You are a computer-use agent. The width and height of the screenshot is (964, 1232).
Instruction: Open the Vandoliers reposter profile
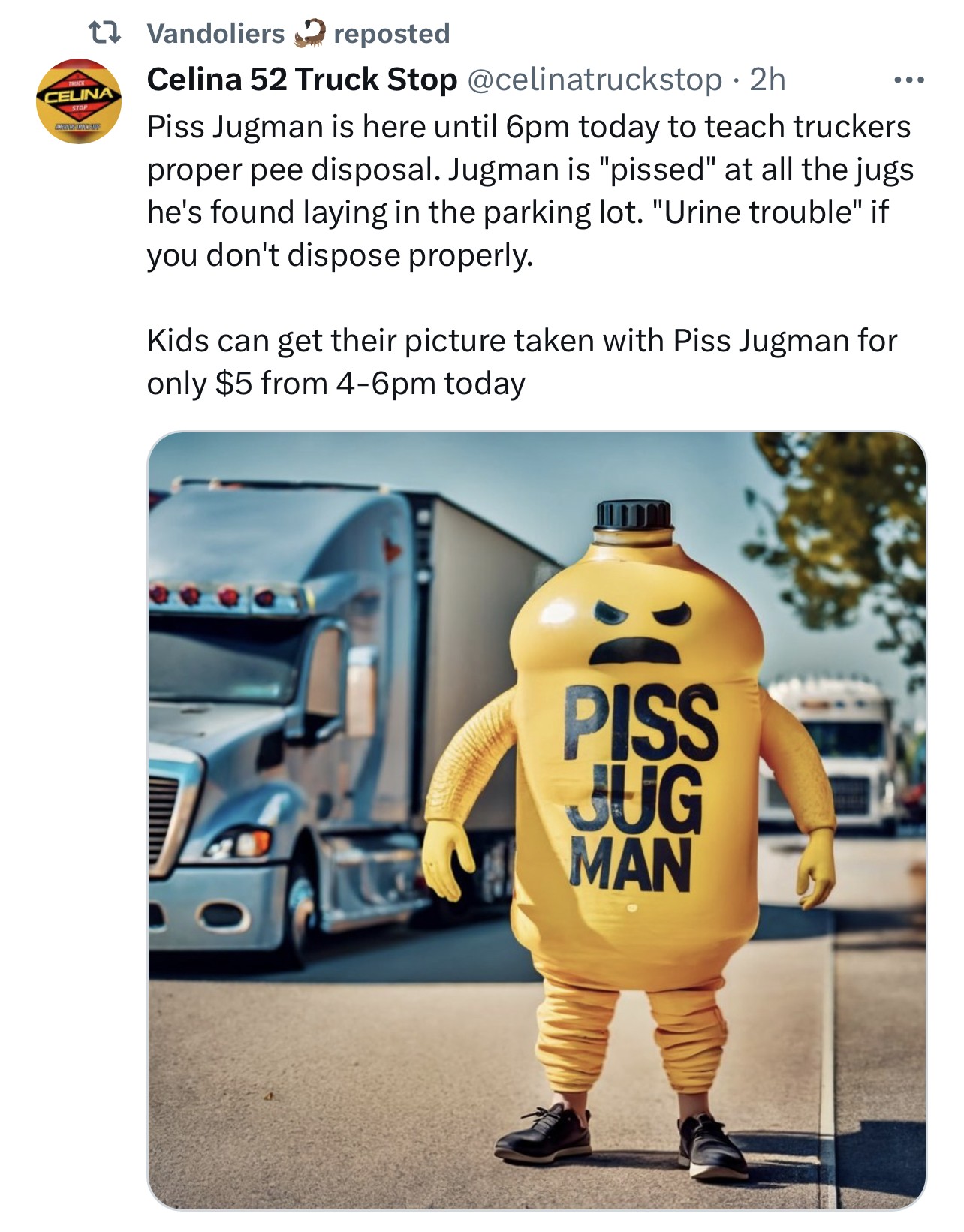tap(215, 33)
